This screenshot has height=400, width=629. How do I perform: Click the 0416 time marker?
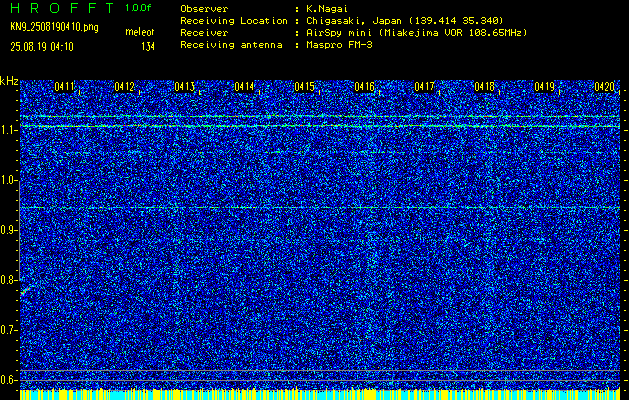(x=365, y=87)
